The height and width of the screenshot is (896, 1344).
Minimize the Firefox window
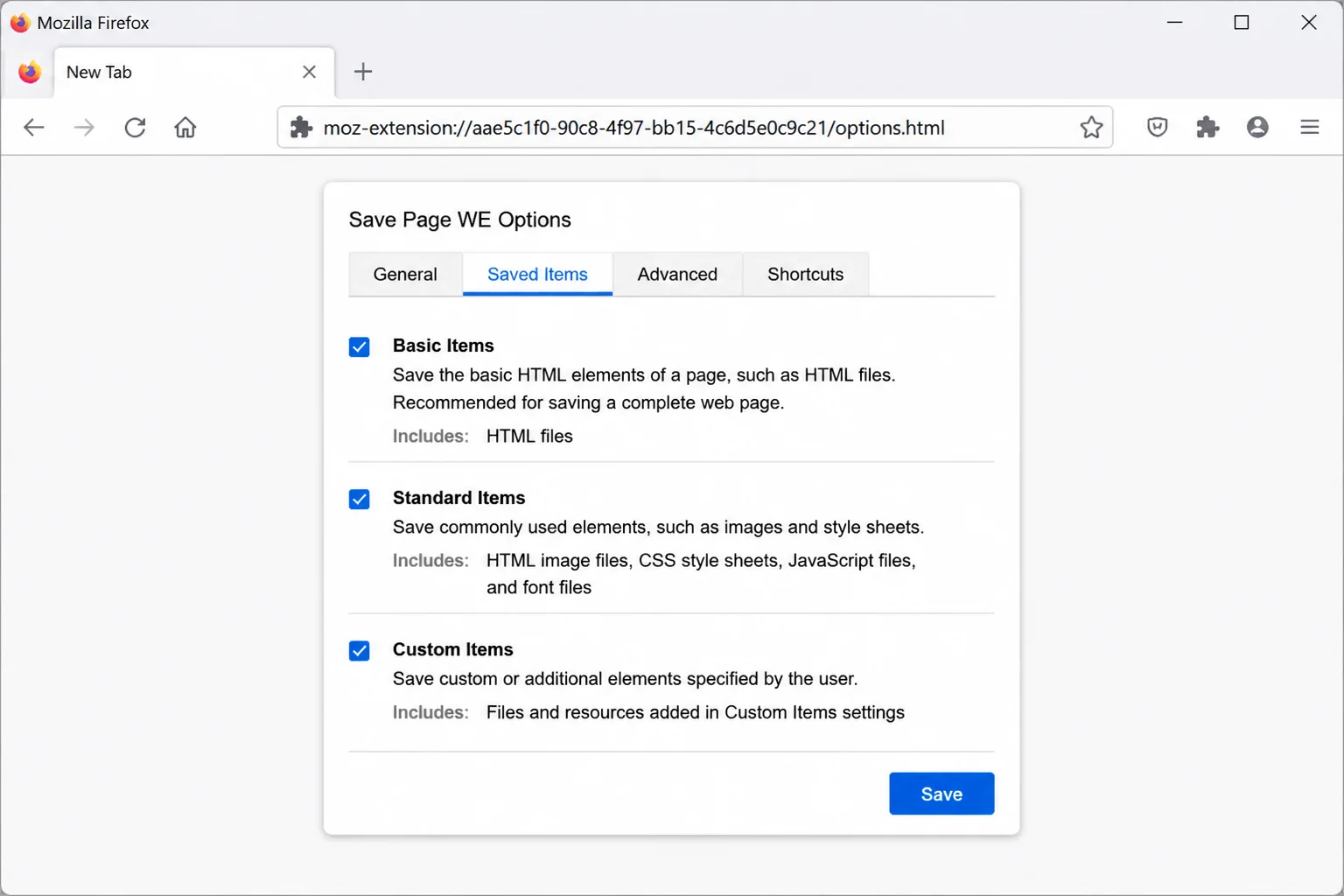(1175, 23)
